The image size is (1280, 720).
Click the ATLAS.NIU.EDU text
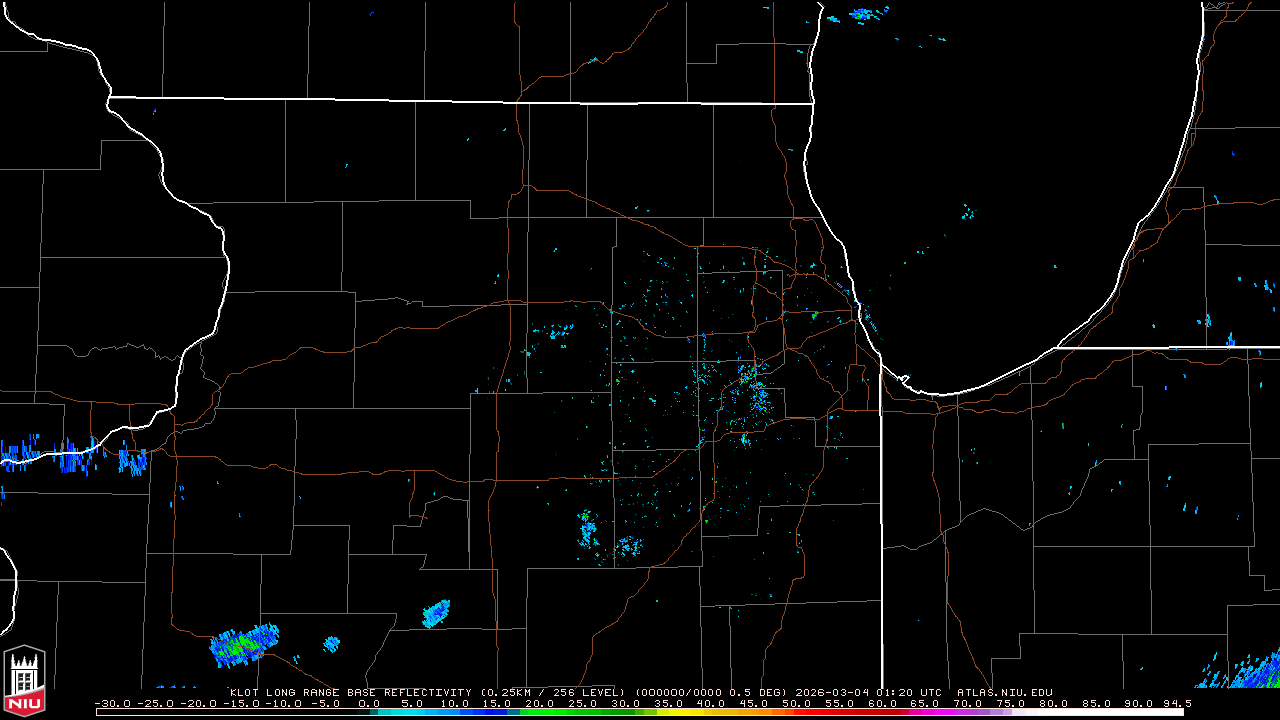pyautogui.click(x=1005, y=692)
